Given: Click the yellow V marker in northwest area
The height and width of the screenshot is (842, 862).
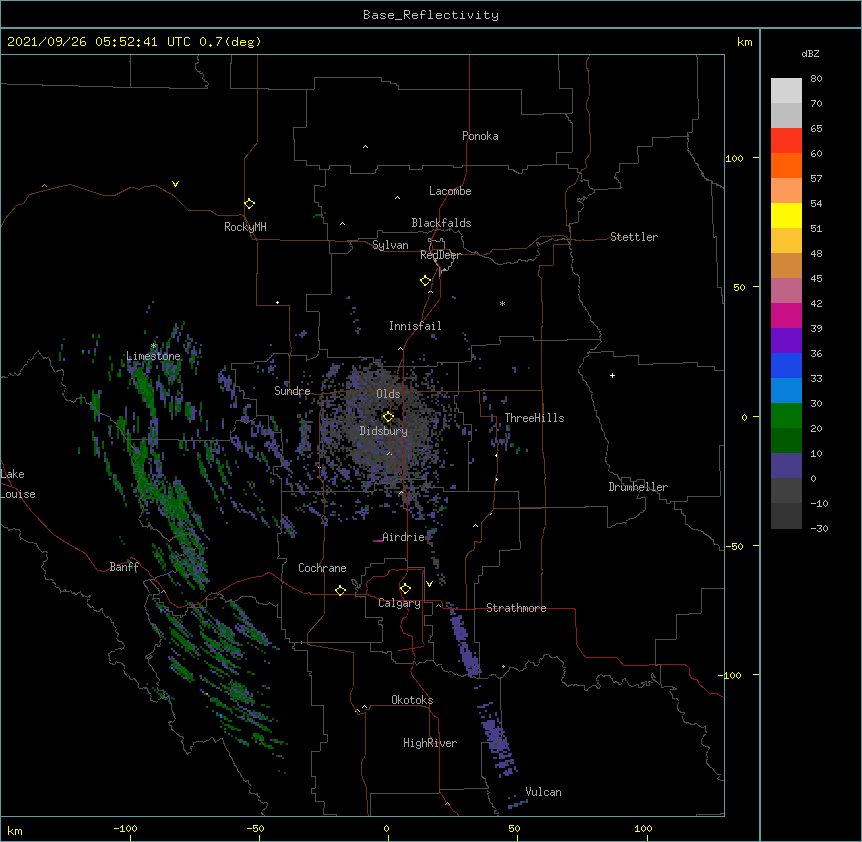Looking at the screenshot, I should (x=175, y=184).
